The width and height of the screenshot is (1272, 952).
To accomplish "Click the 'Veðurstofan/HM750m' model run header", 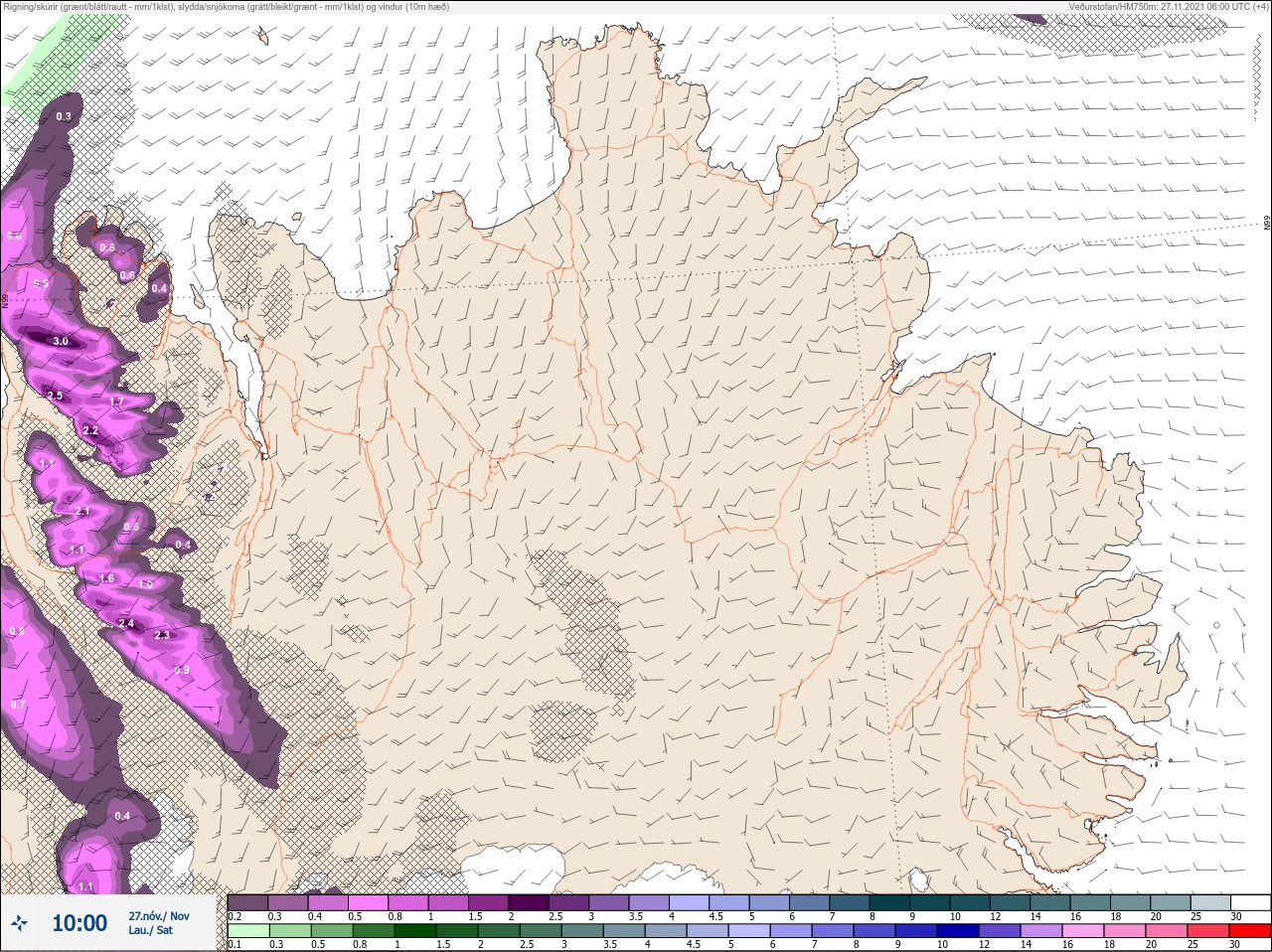I will click(1169, 7).
